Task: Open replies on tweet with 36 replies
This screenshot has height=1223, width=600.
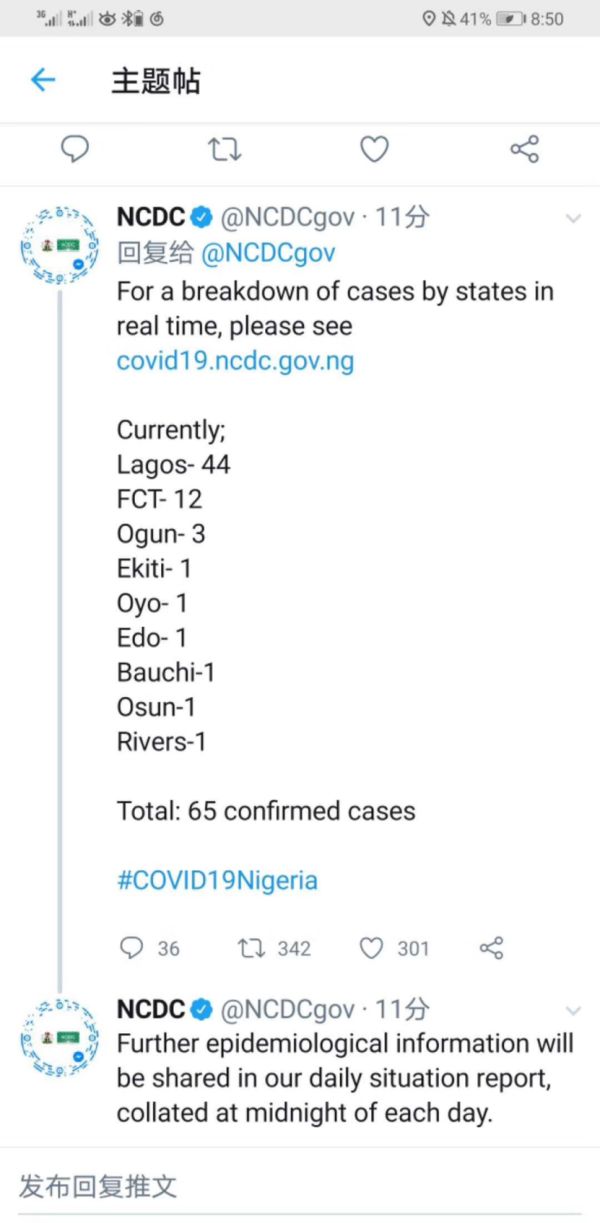Action: coord(132,948)
